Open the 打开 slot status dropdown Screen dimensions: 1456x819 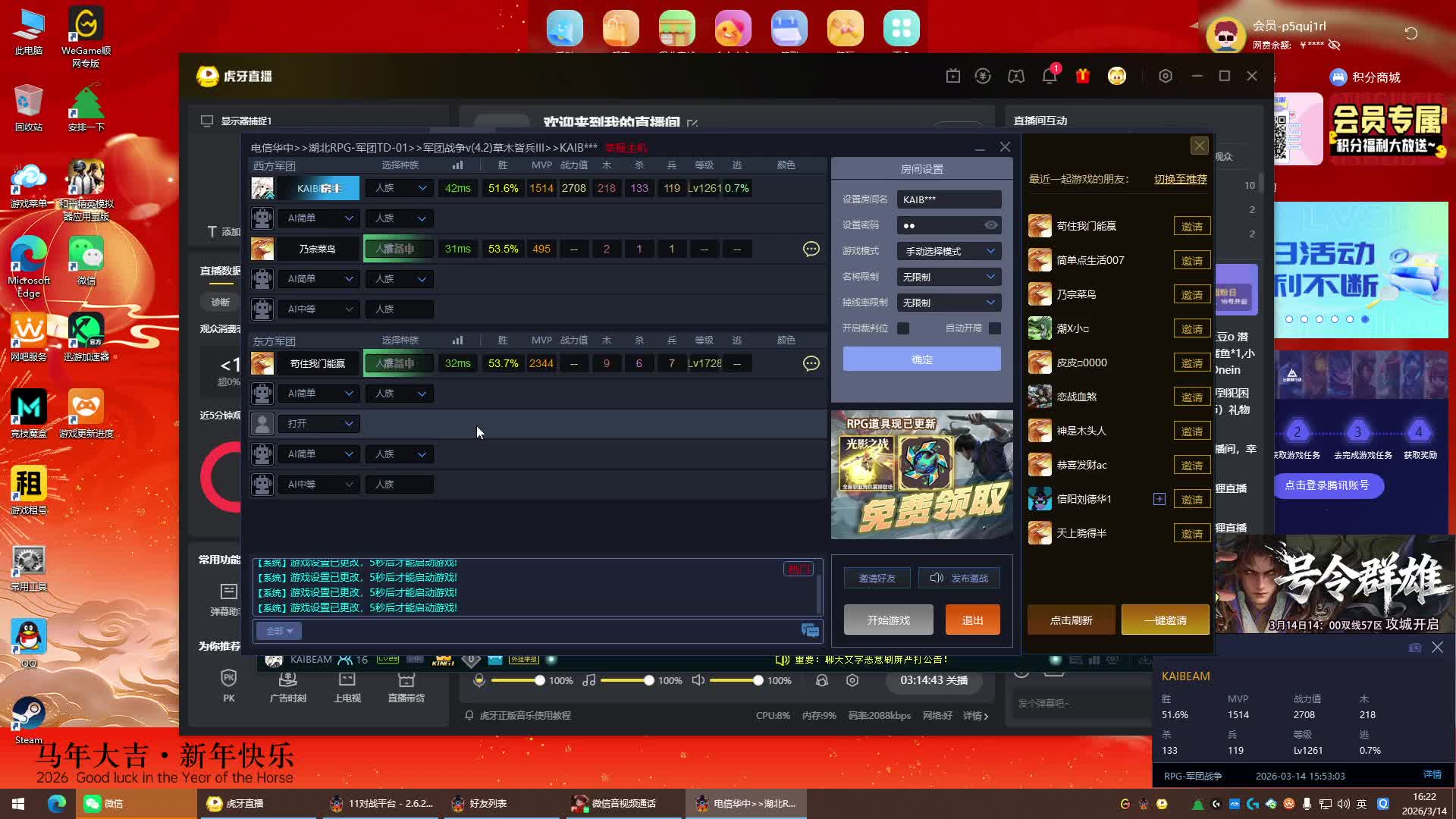point(319,424)
